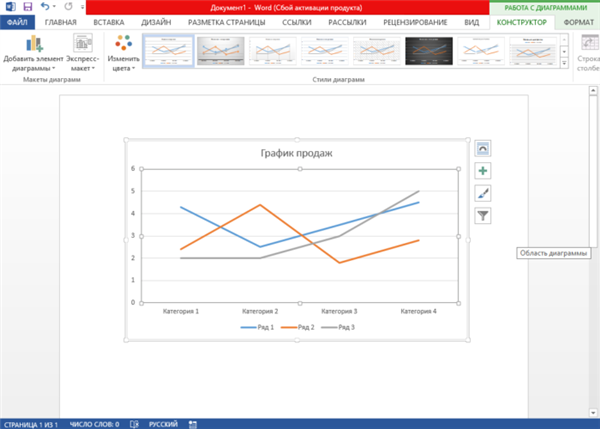Click ЧИСЛО СЛОВ: 0 in status bar

(x=94, y=424)
